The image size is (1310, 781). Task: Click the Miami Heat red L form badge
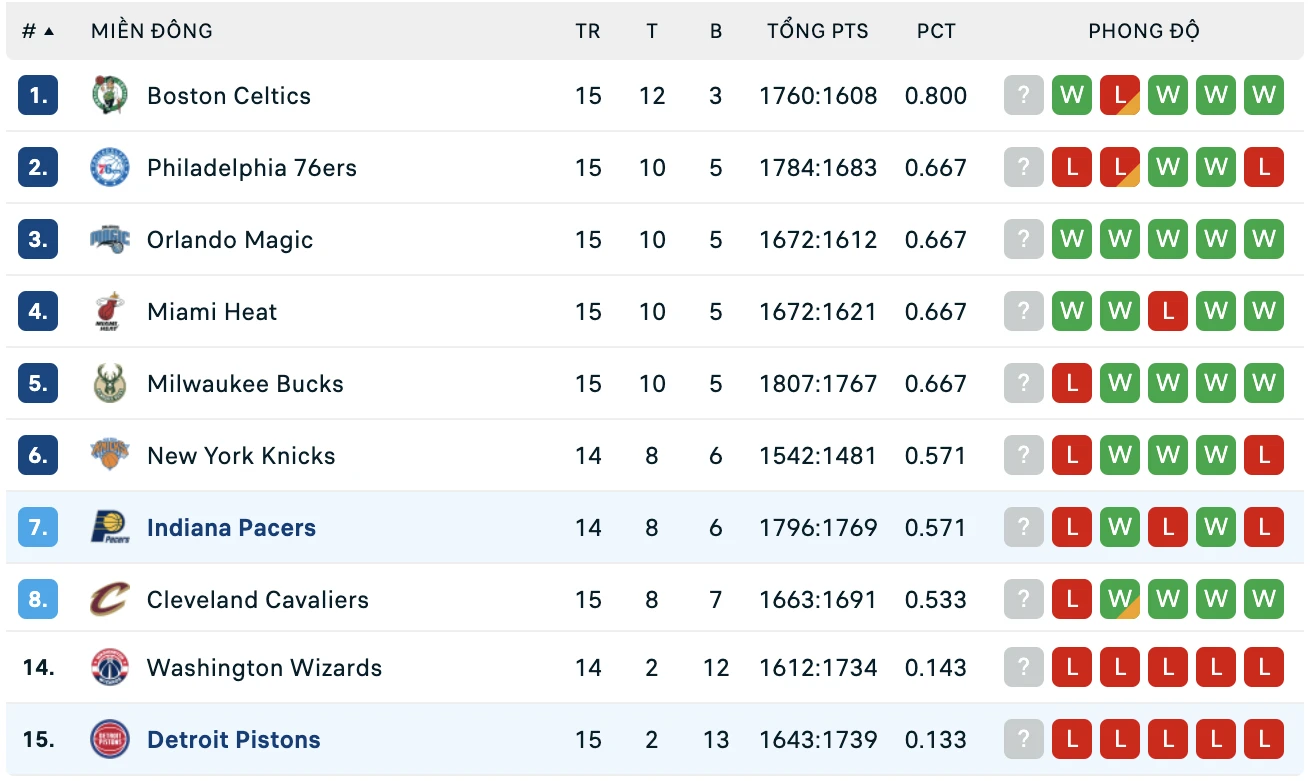click(1168, 312)
